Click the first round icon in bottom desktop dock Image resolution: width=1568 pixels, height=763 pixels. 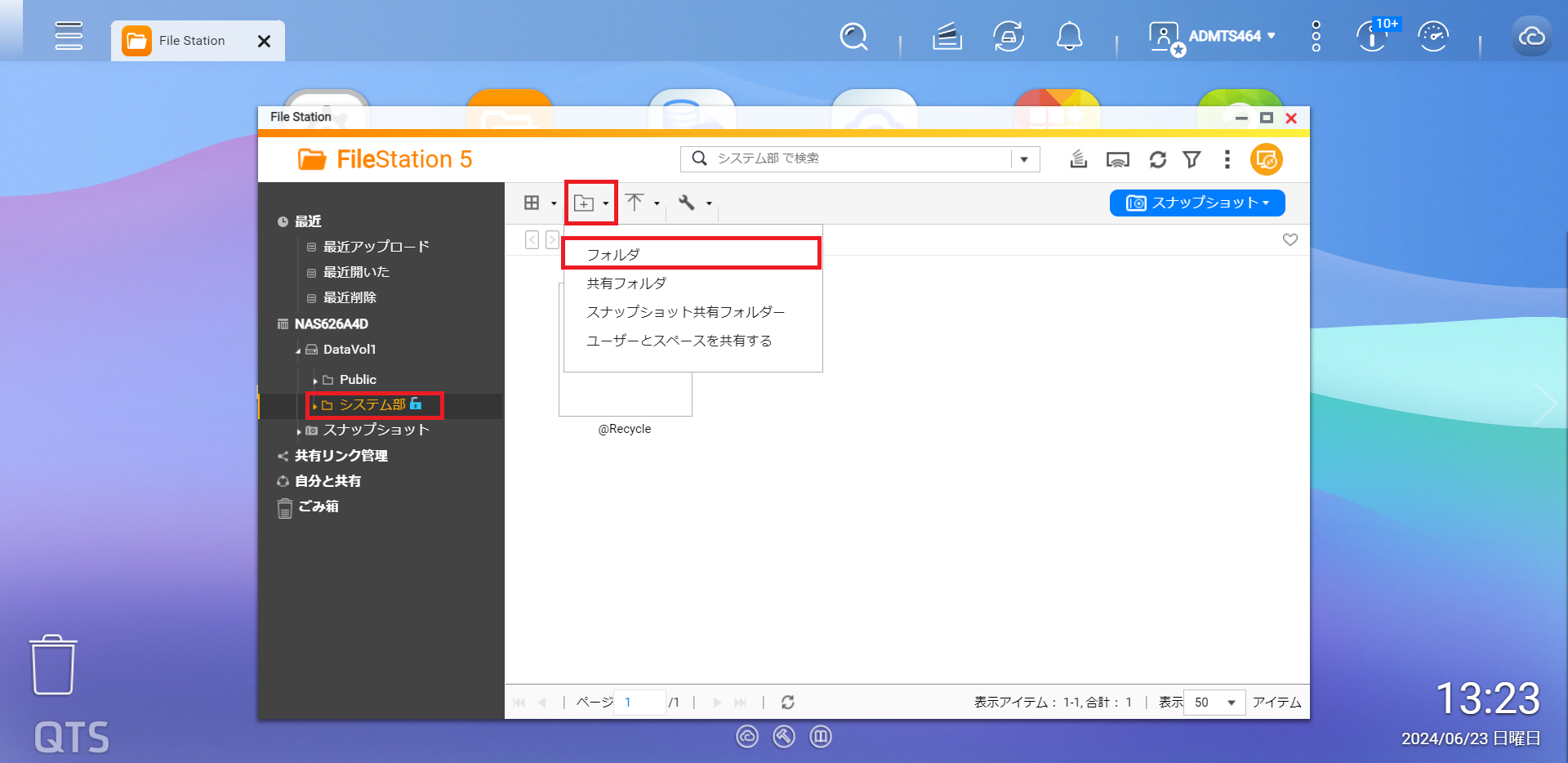(747, 737)
